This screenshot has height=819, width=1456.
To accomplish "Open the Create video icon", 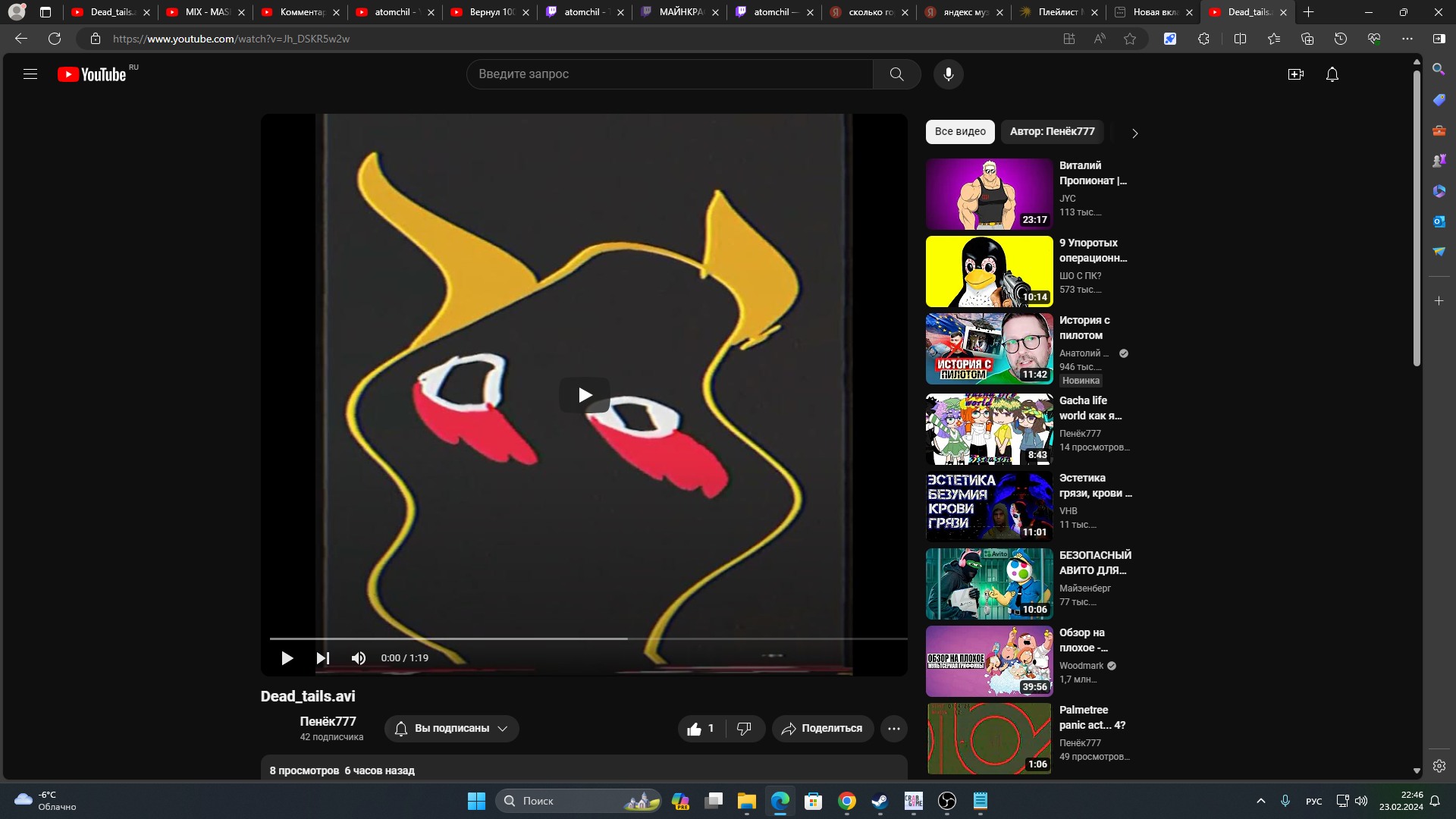I will click(1295, 74).
